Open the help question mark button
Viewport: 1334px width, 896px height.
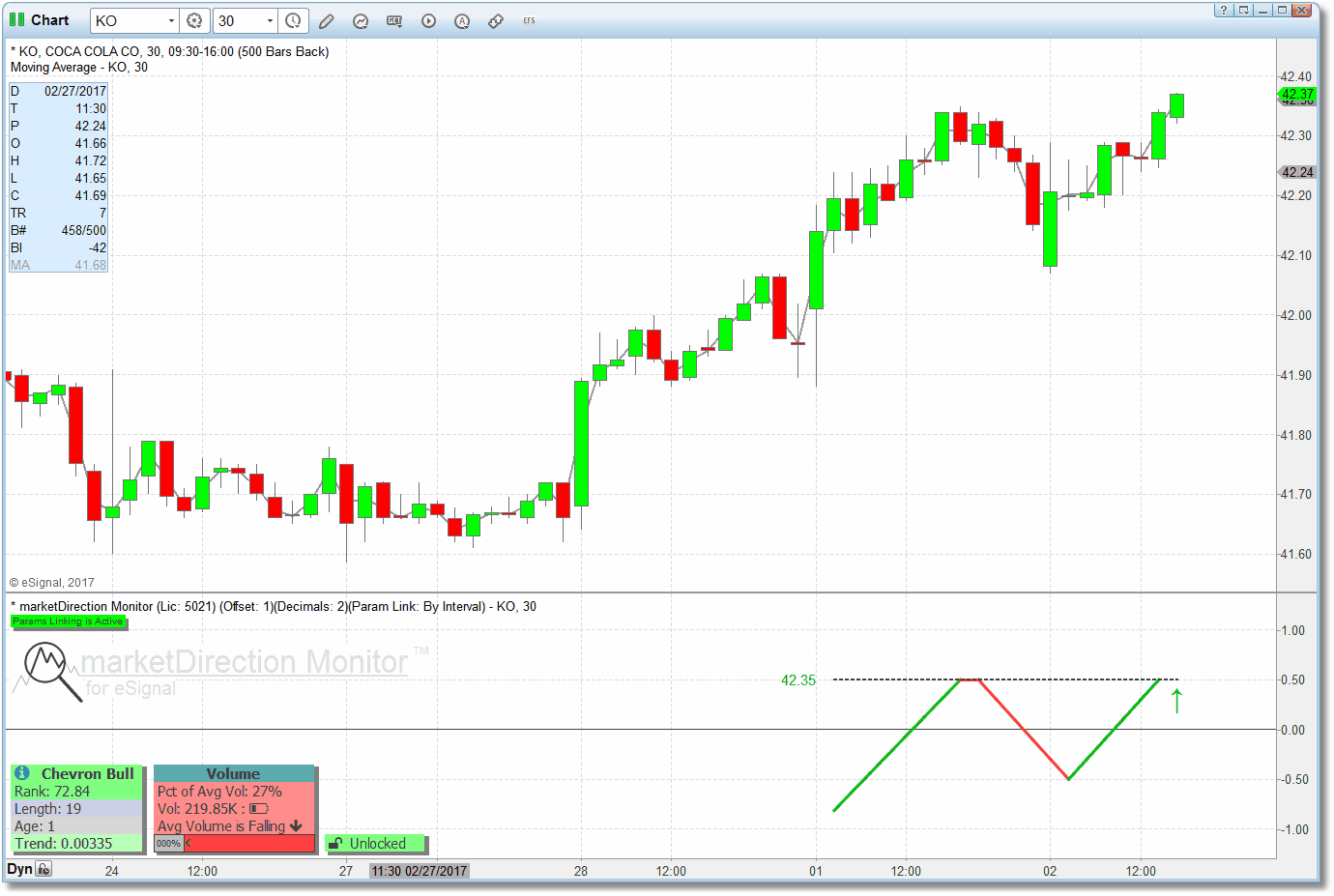[1224, 10]
